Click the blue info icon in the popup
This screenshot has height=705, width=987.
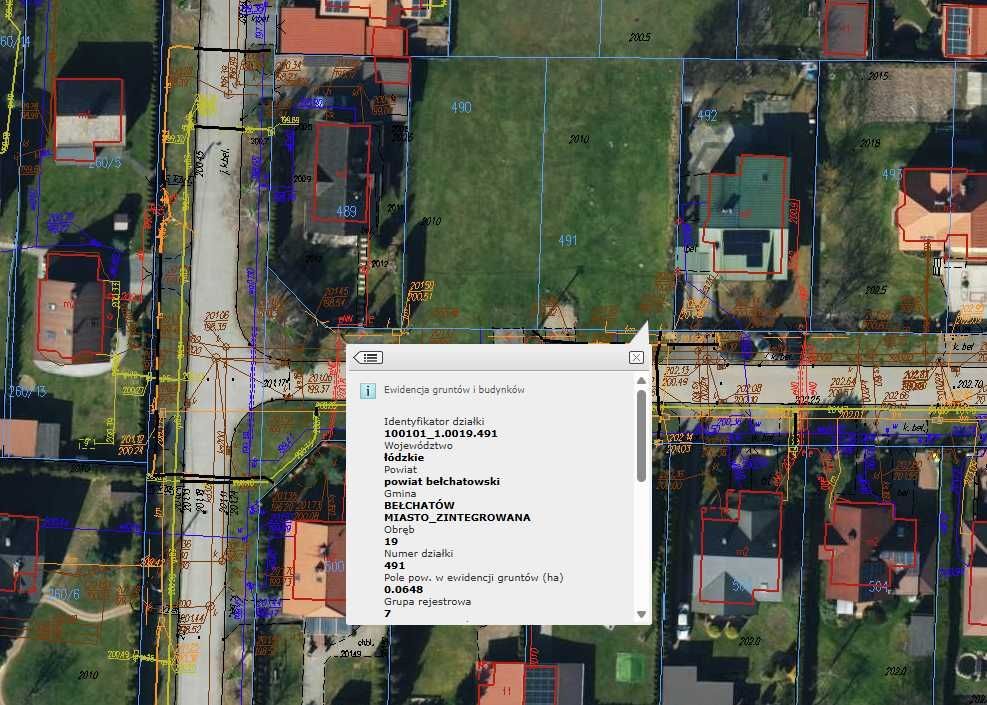(x=367, y=391)
